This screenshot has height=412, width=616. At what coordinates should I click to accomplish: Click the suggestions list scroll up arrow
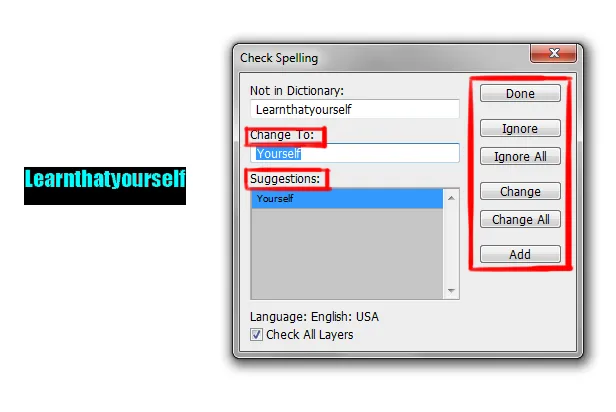[452, 199]
